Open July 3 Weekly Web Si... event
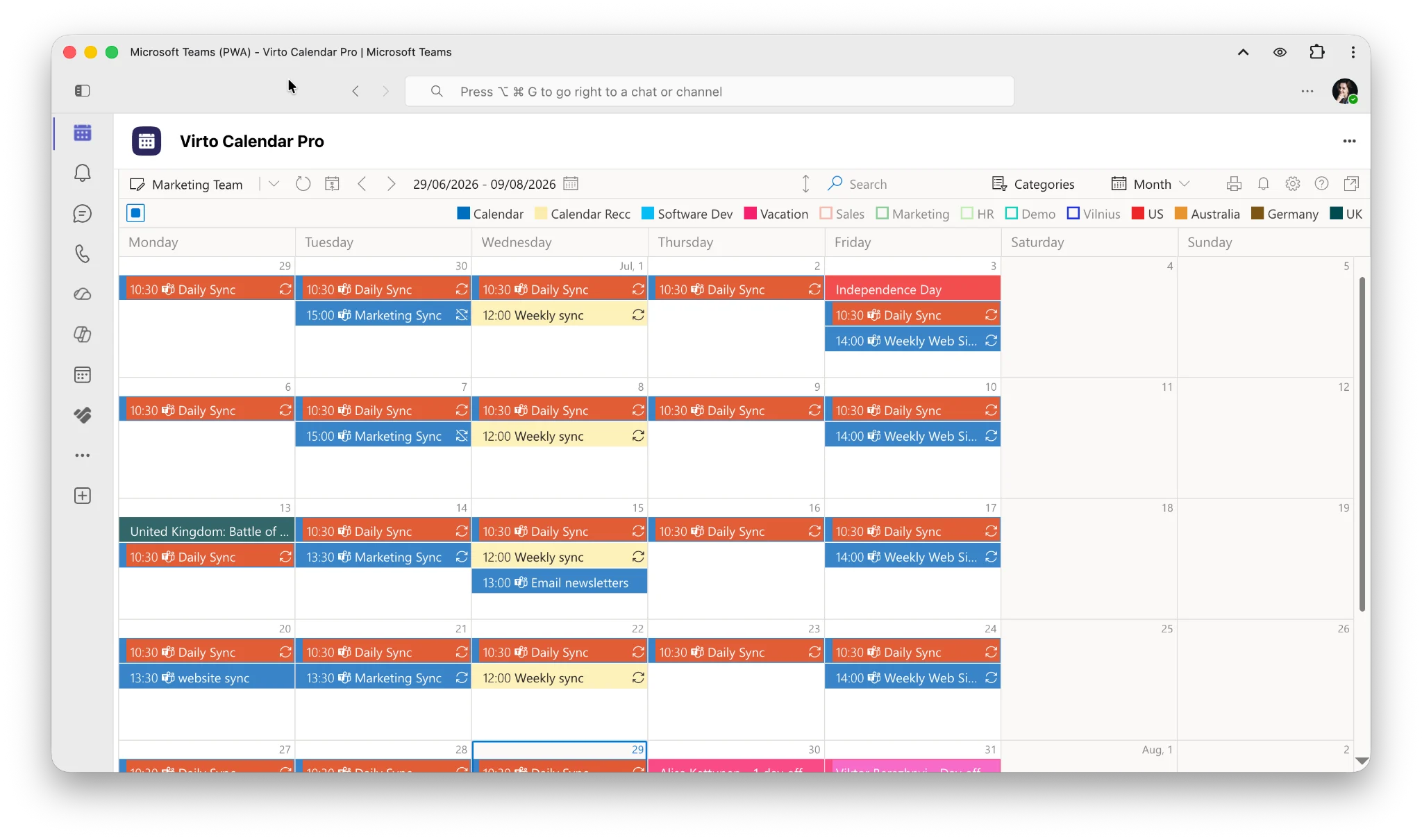Screen dimensions: 1422x840 (x=912, y=340)
